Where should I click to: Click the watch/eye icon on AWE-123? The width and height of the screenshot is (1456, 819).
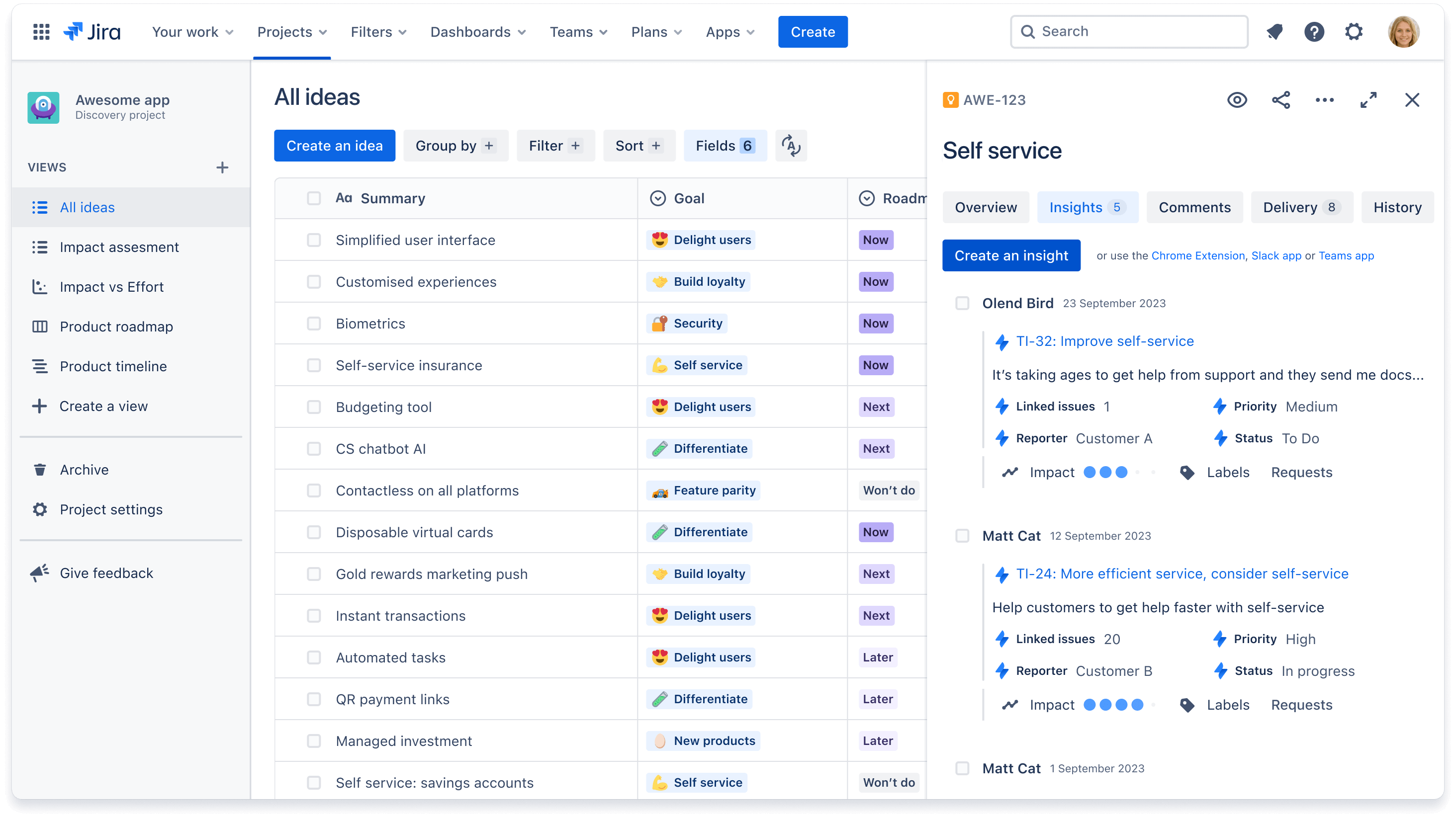tap(1237, 100)
